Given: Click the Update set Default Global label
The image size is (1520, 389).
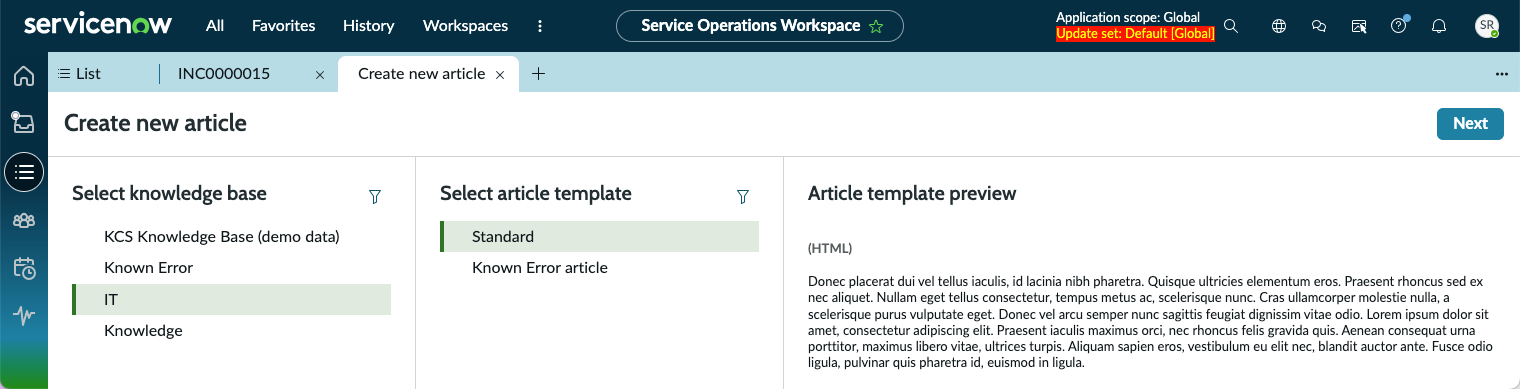Looking at the screenshot, I should pyautogui.click(x=1135, y=34).
